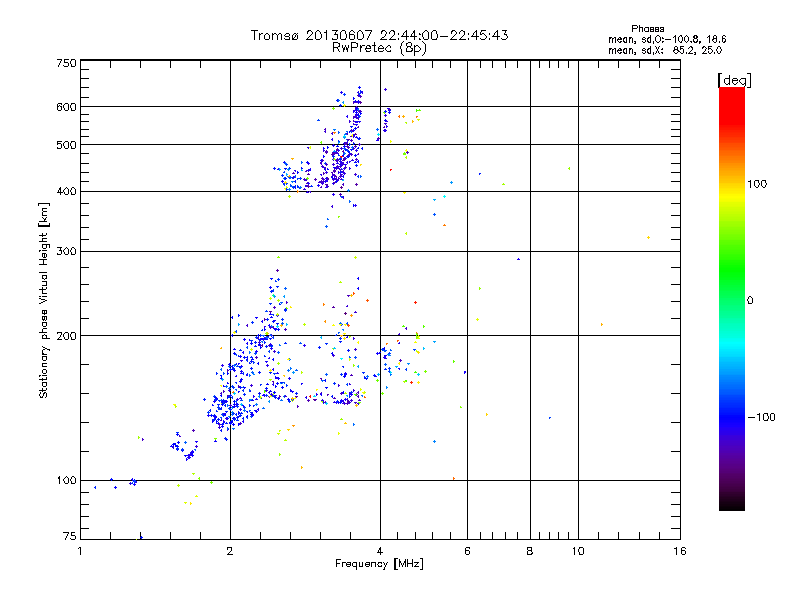The image size is (800, 600).
Task: Click the '[deg]' colorbar unit label
Action: coord(734,80)
